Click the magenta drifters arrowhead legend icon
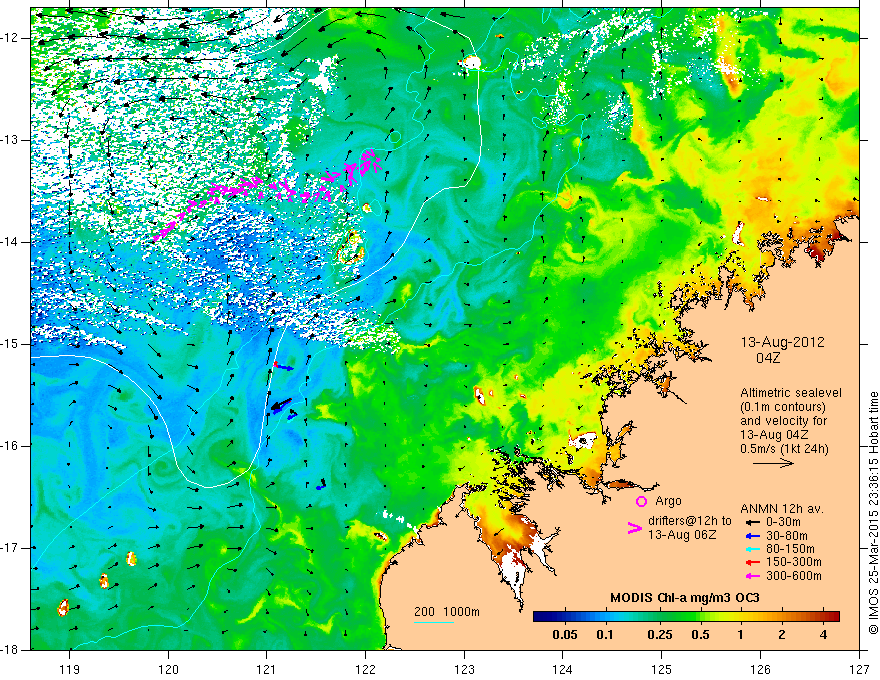 [634, 528]
